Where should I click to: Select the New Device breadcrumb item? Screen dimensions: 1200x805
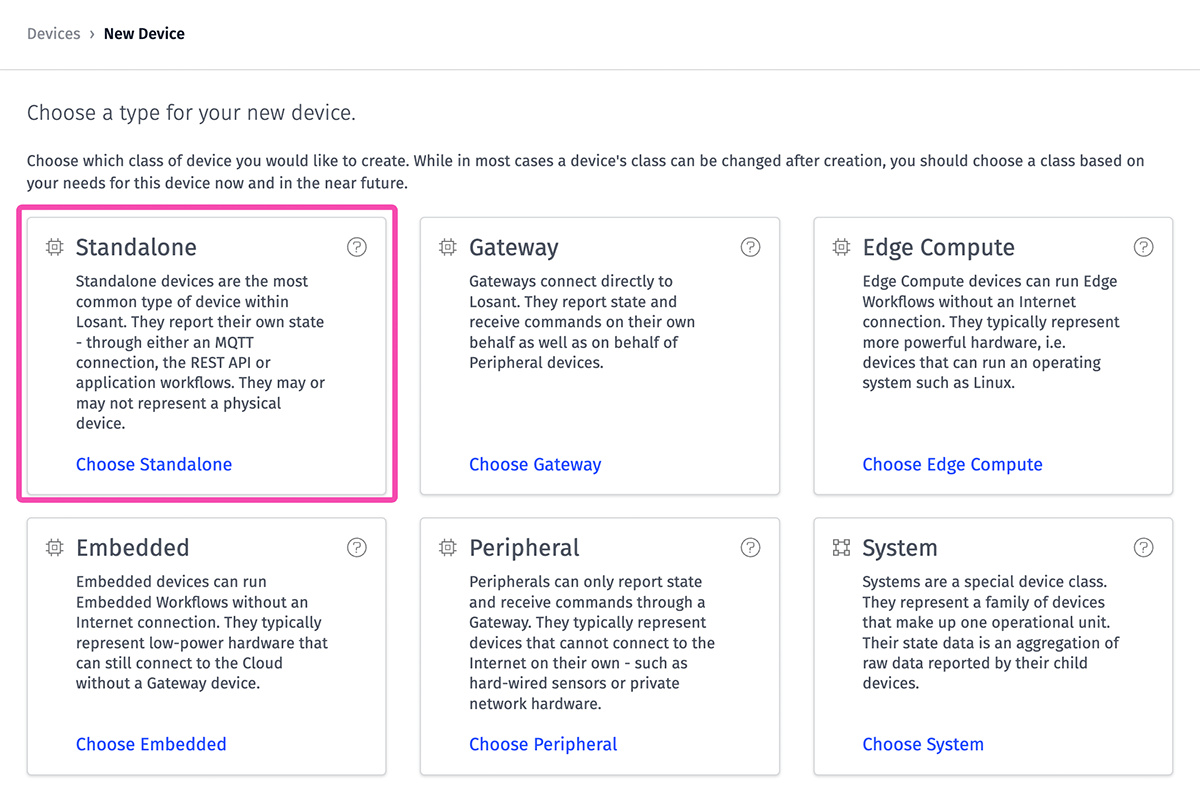[x=144, y=34]
